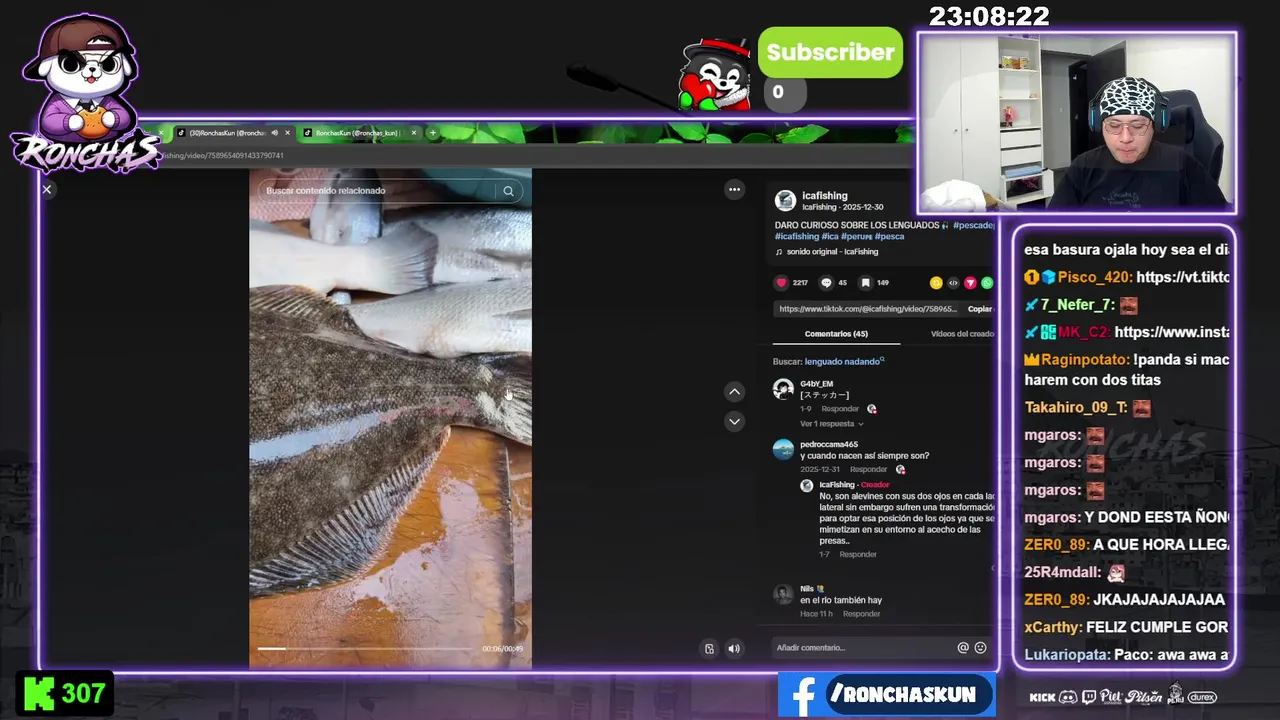
Task: Click Raginpotato username in chat
Action: coord(1085,360)
